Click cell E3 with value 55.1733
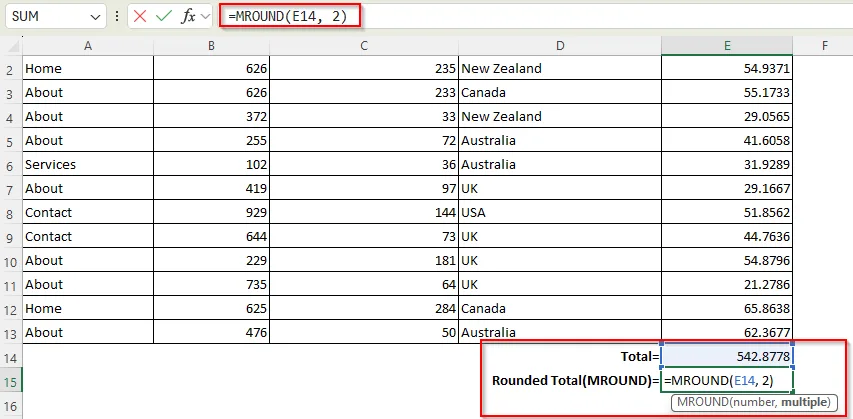This screenshot has height=419, width=853. [x=727, y=92]
